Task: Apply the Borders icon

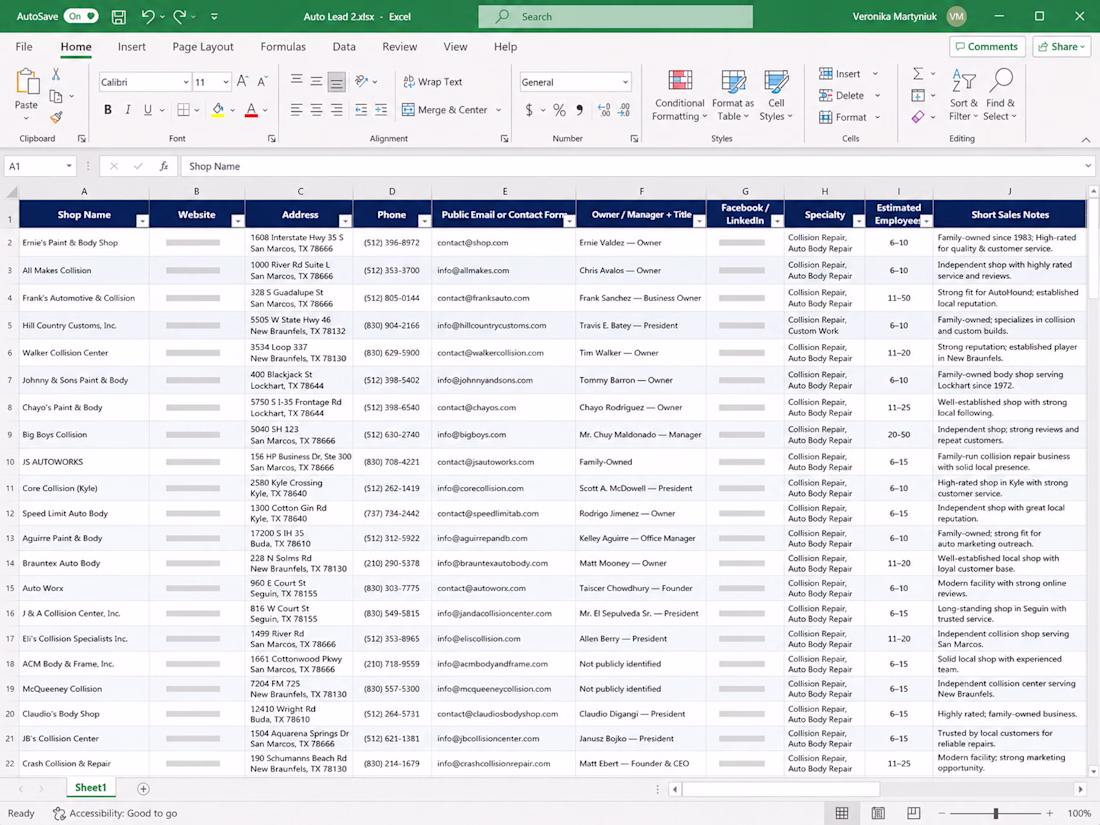Action: [183, 109]
